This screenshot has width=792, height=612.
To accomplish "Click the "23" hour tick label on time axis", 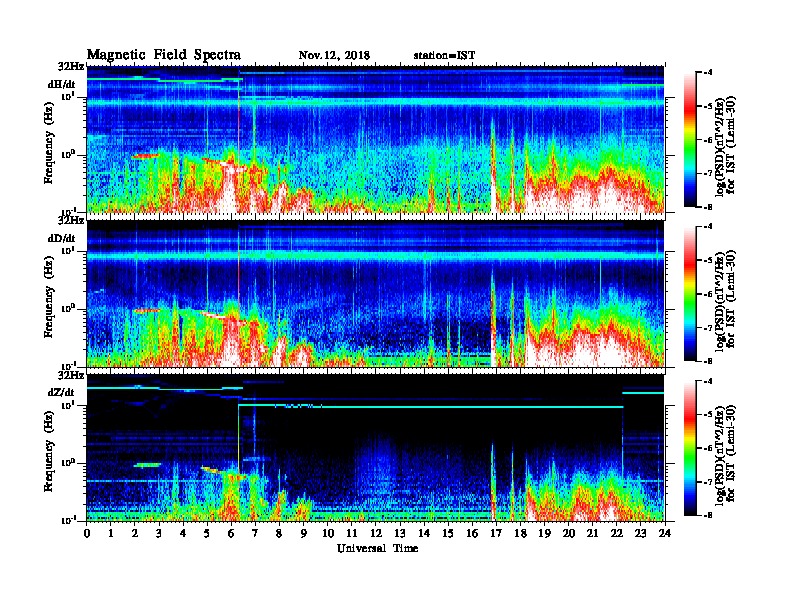I will (640, 533).
